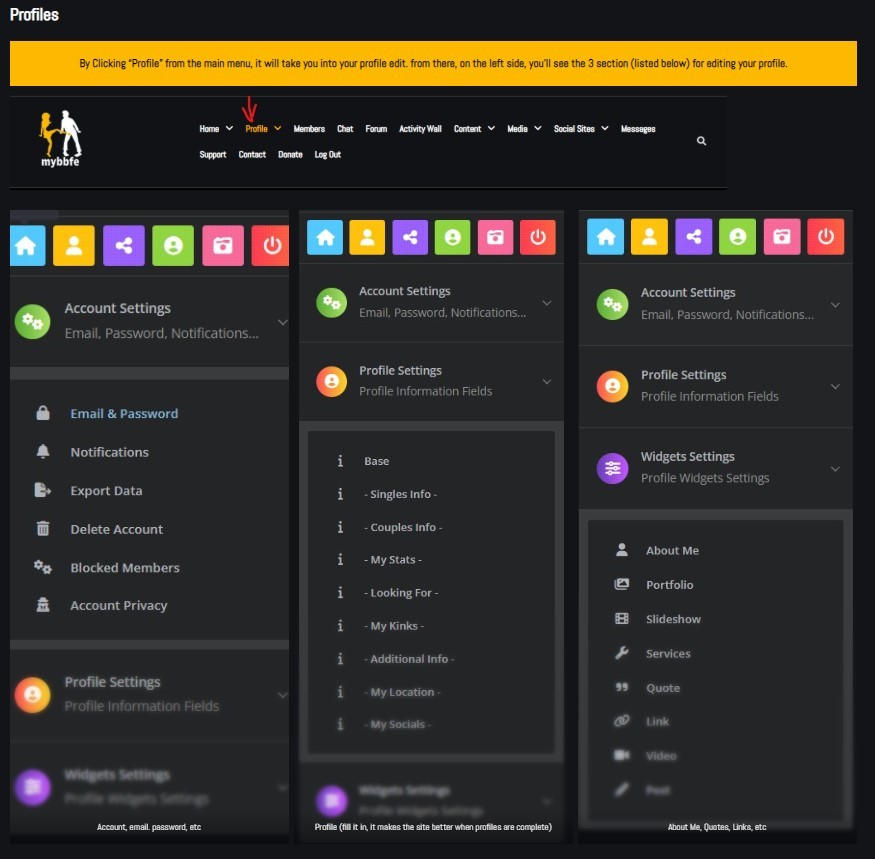Open the Email & Password settings link
Viewport: 875px width, 859px height.
124,414
